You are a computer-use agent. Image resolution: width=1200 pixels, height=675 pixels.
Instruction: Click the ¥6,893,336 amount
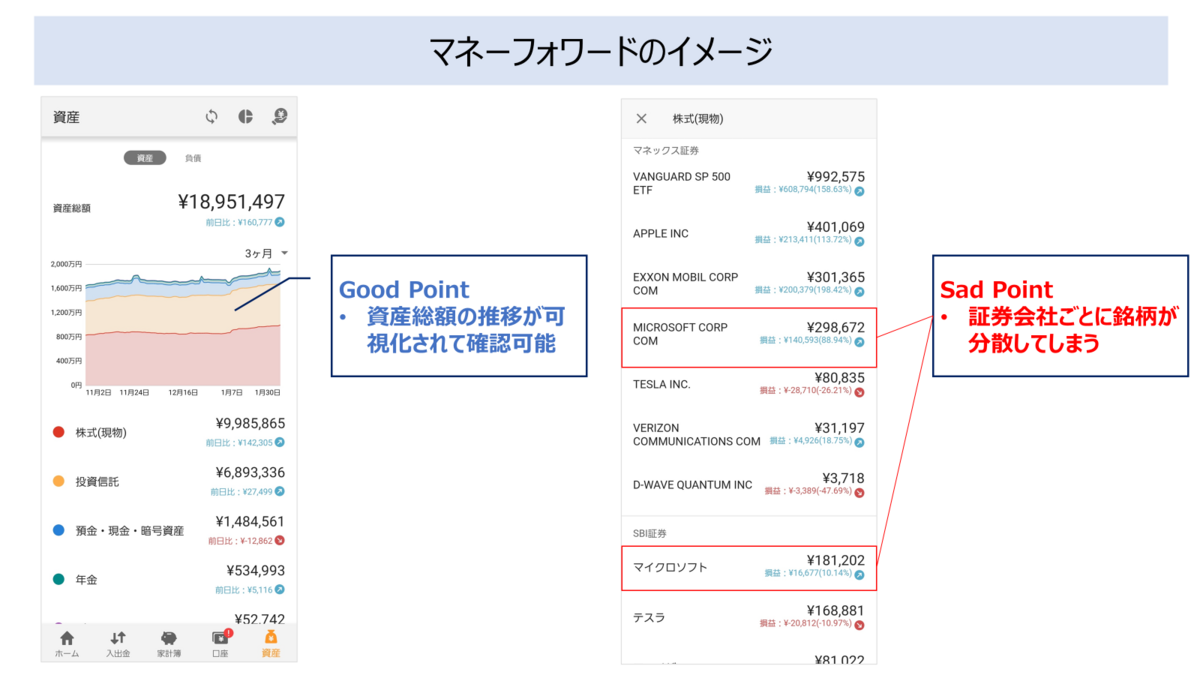click(x=250, y=473)
